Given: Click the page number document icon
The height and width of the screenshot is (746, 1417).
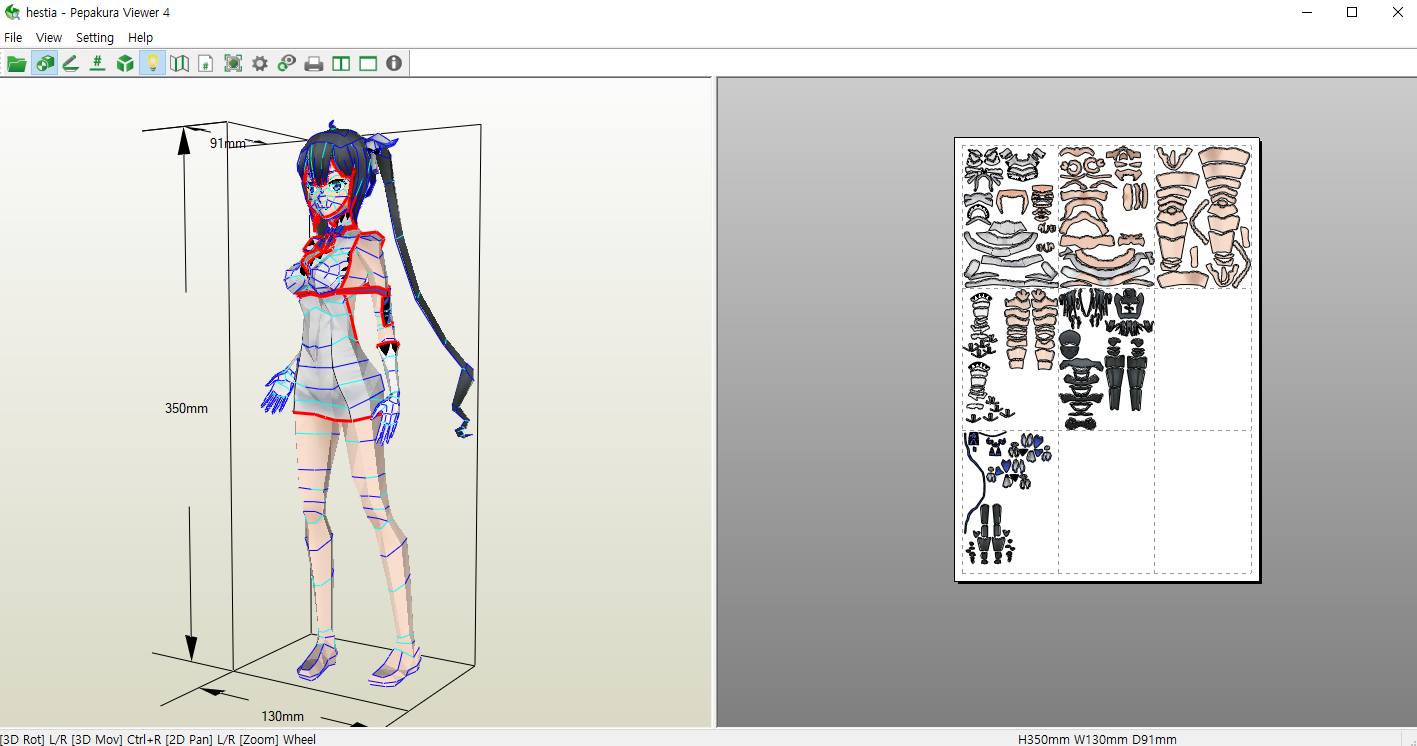Looking at the screenshot, I should click(x=206, y=64).
